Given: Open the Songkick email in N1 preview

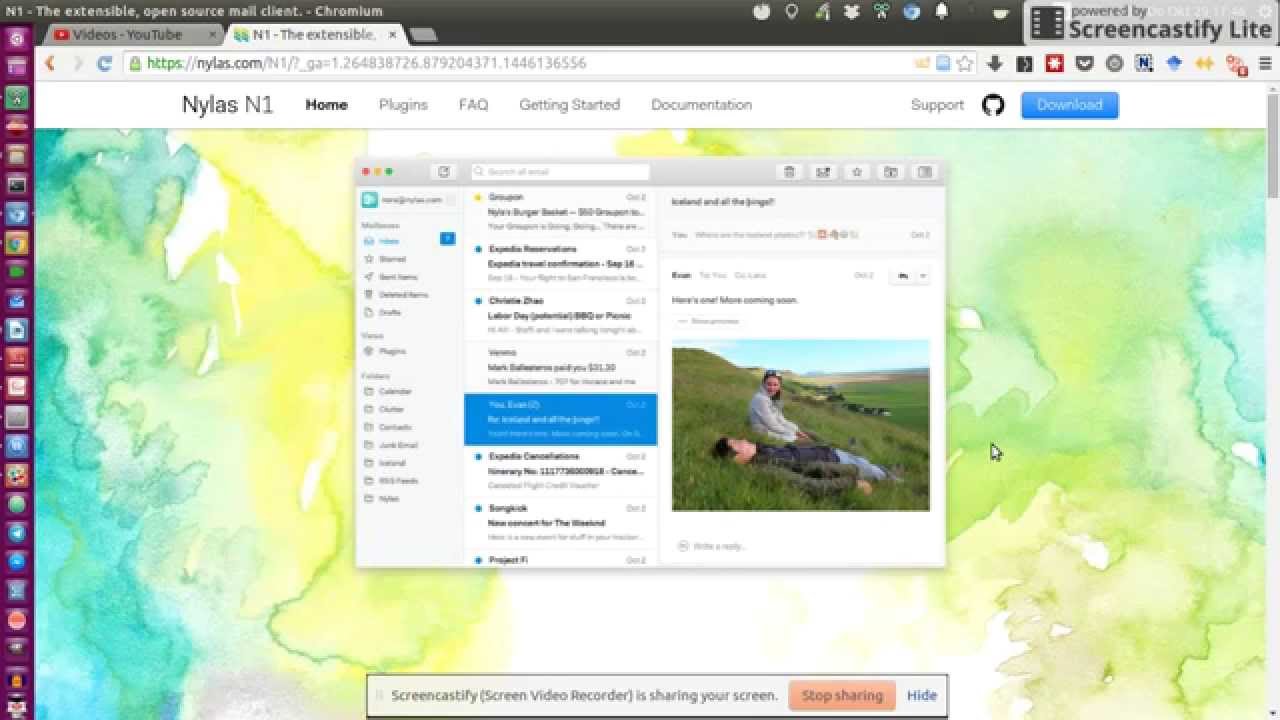Looking at the screenshot, I should pos(561,523).
